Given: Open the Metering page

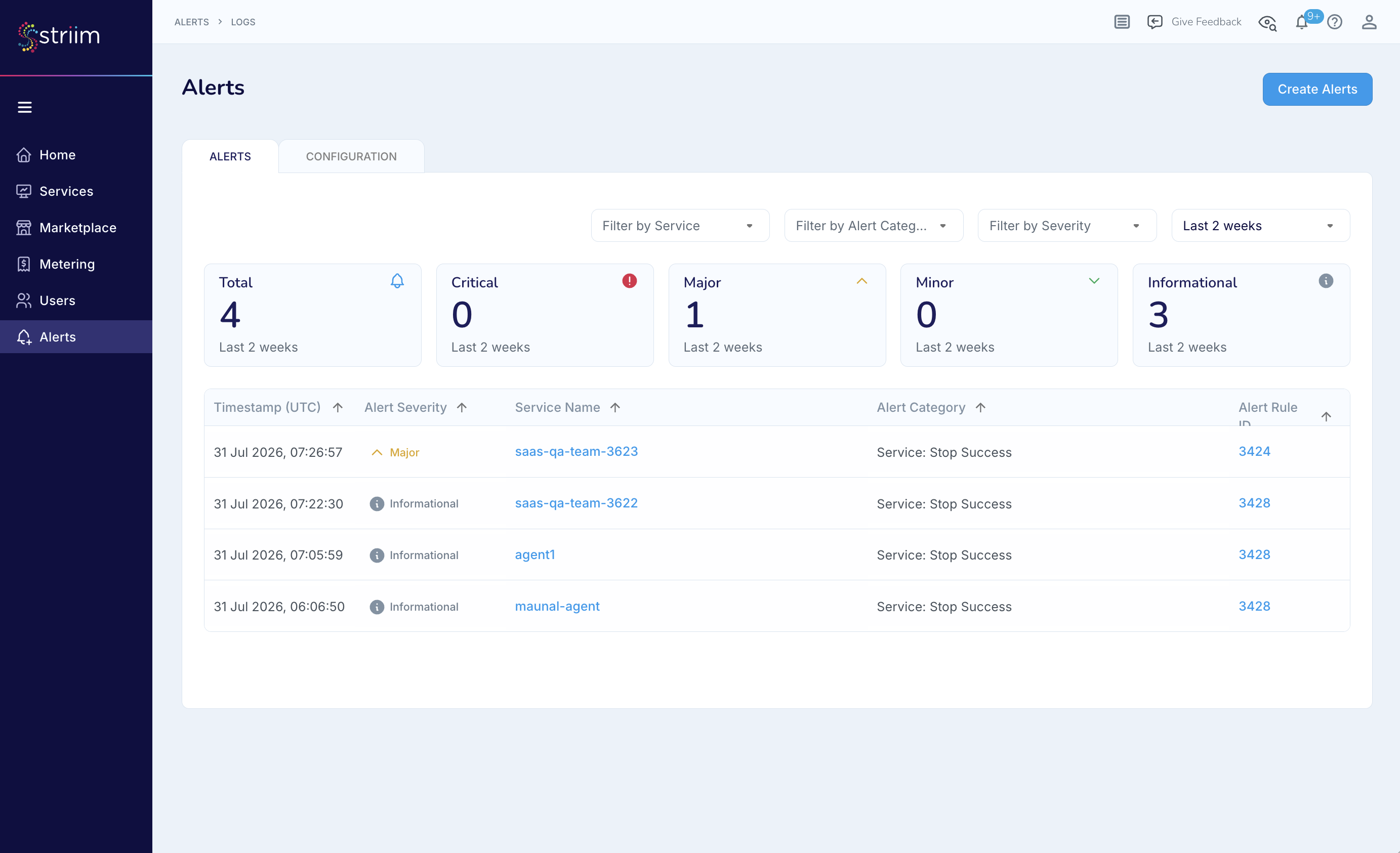Looking at the screenshot, I should (76, 264).
